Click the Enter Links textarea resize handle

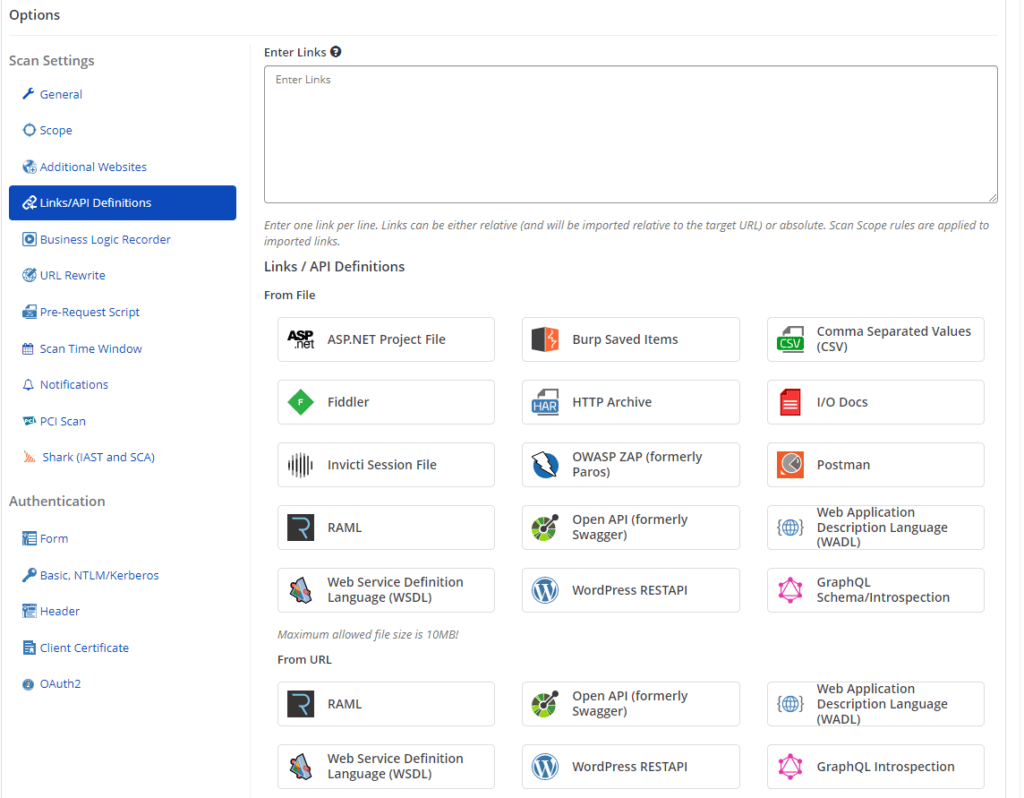(992, 198)
